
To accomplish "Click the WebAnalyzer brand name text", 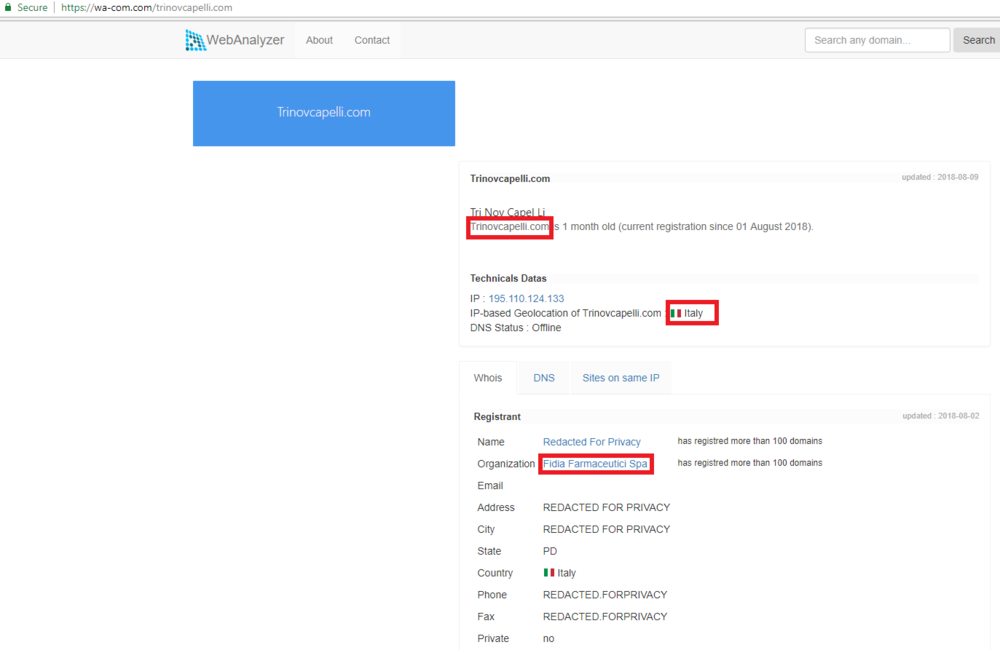I will point(245,40).
